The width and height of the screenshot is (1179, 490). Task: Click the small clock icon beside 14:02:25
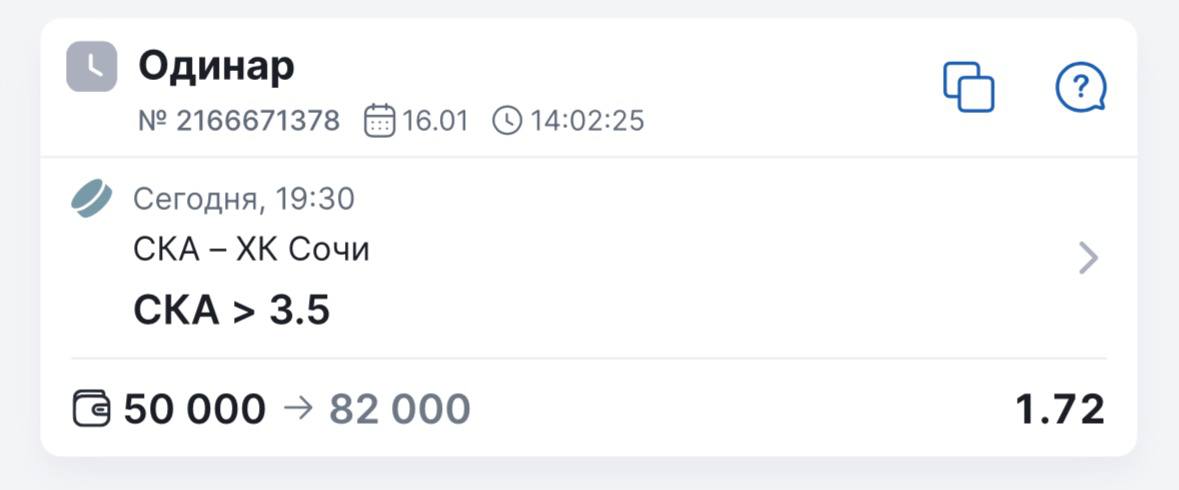507,121
